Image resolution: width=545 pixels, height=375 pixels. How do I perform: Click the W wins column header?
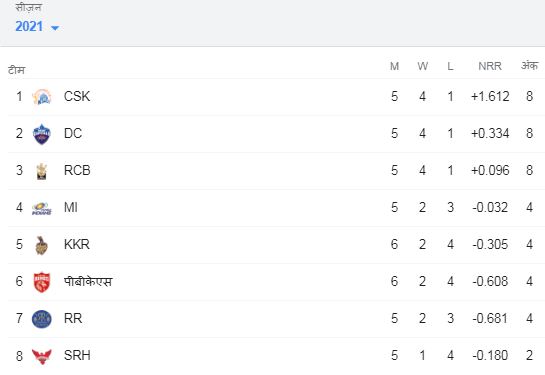click(x=422, y=66)
